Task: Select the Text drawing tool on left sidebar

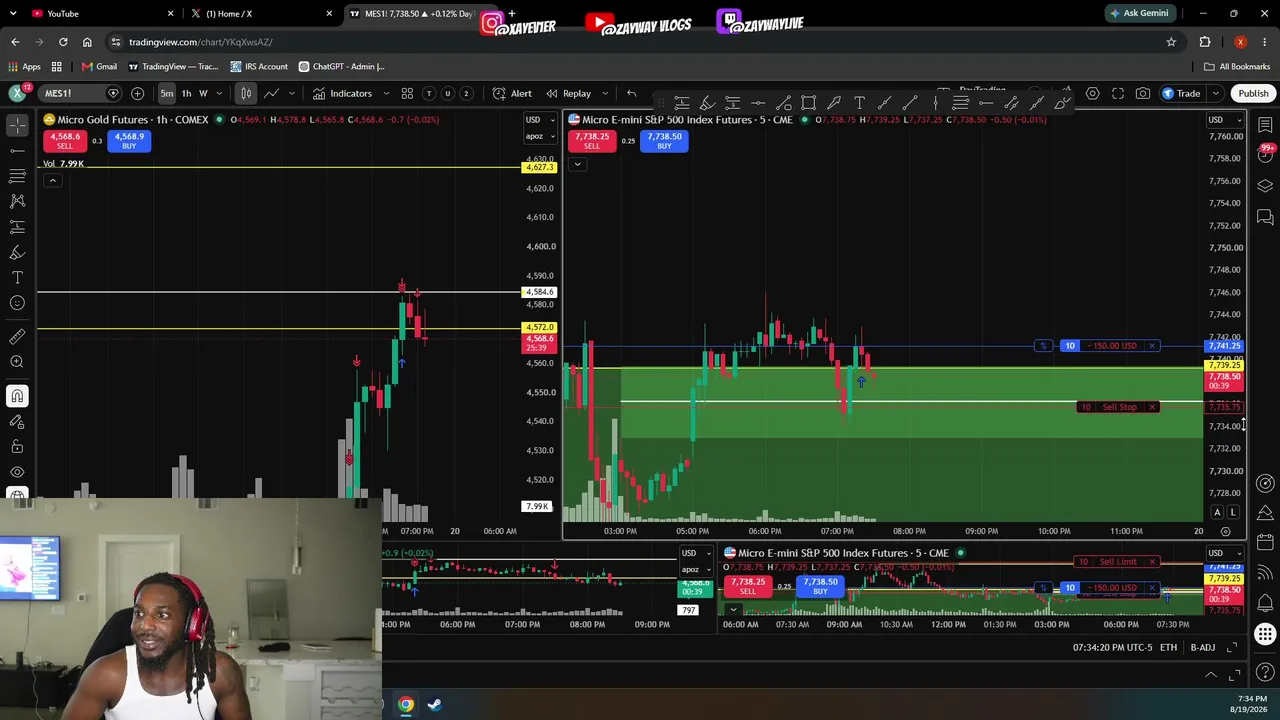Action: pos(17,277)
